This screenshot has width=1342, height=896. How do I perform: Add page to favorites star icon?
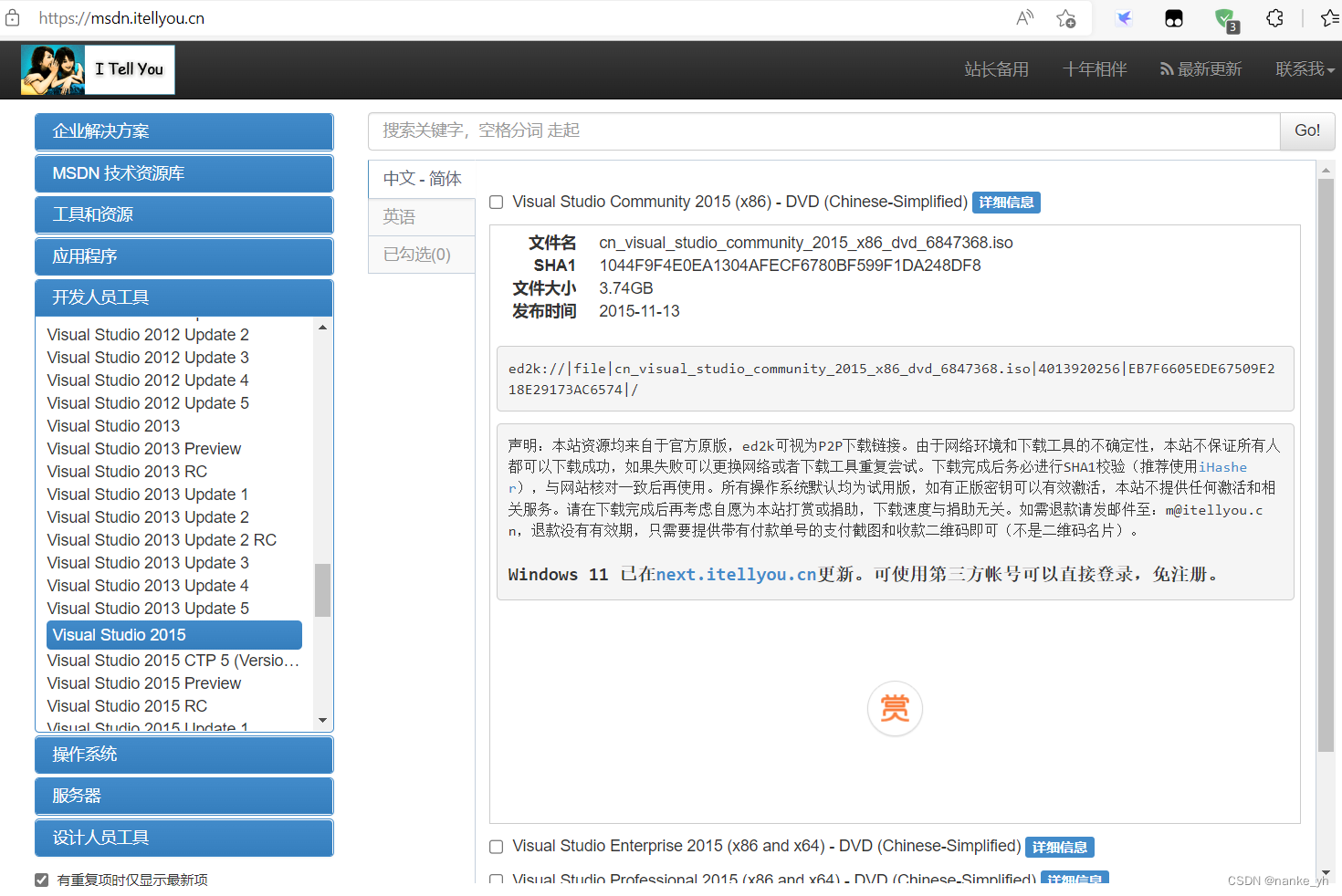tap(1065, 18)
